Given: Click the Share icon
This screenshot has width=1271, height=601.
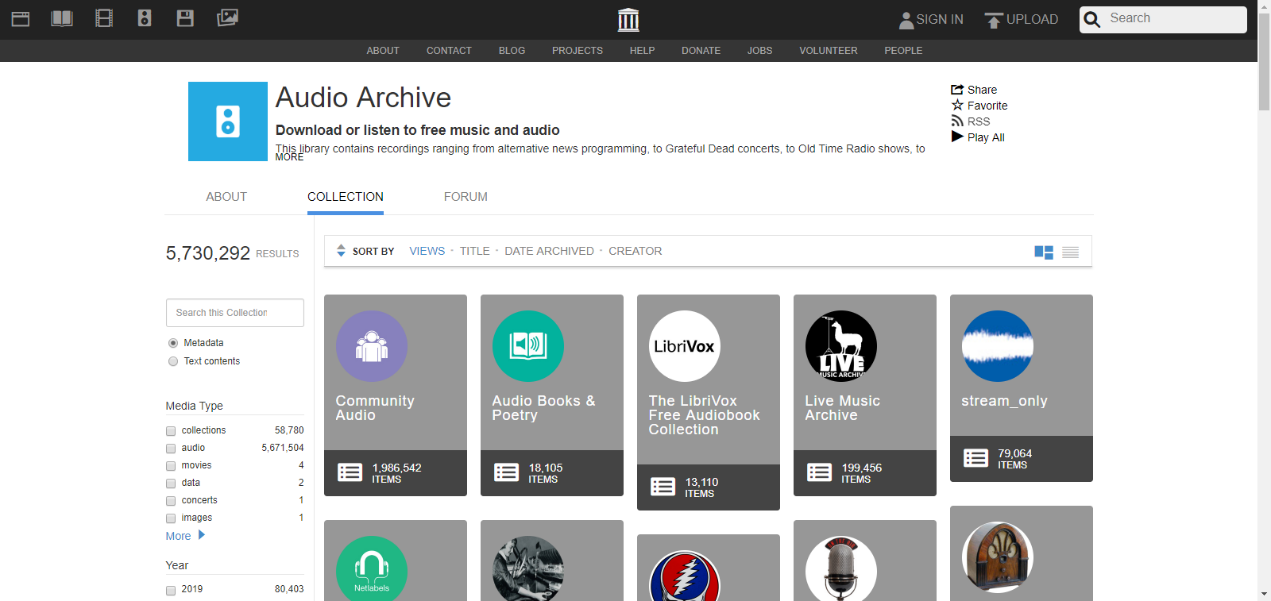Looking at the screenshot, I should pyautogui.click(x=957, y=89).
